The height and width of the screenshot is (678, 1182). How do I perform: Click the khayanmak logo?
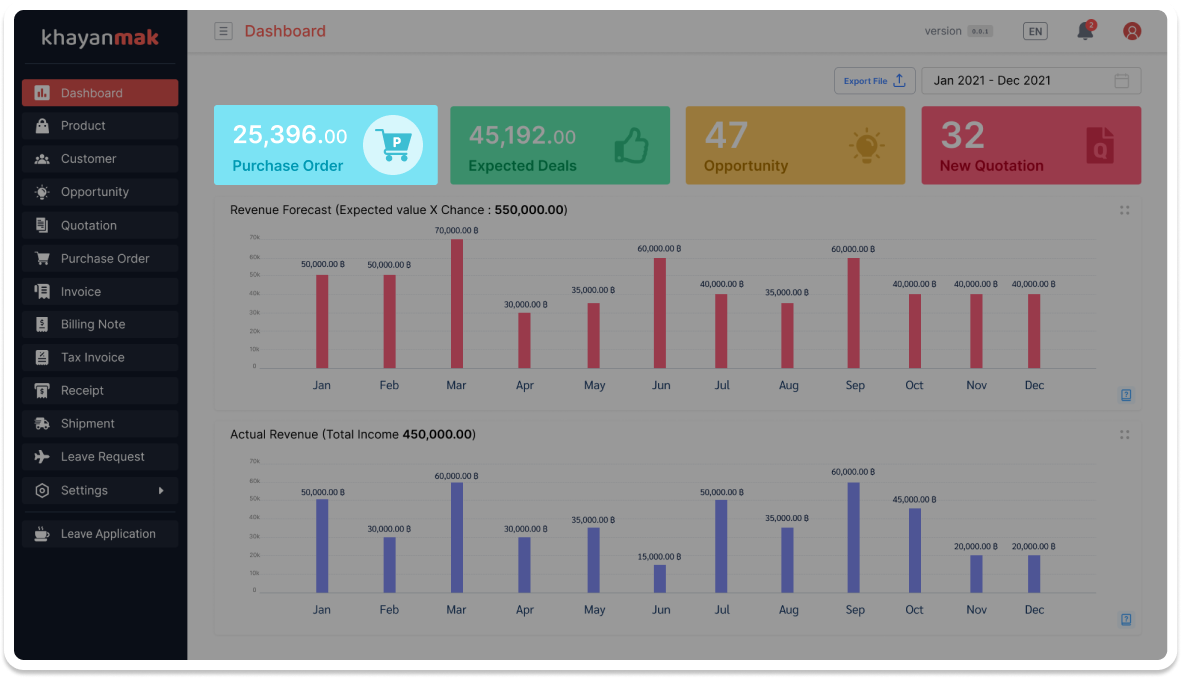[x=100, y=39]
